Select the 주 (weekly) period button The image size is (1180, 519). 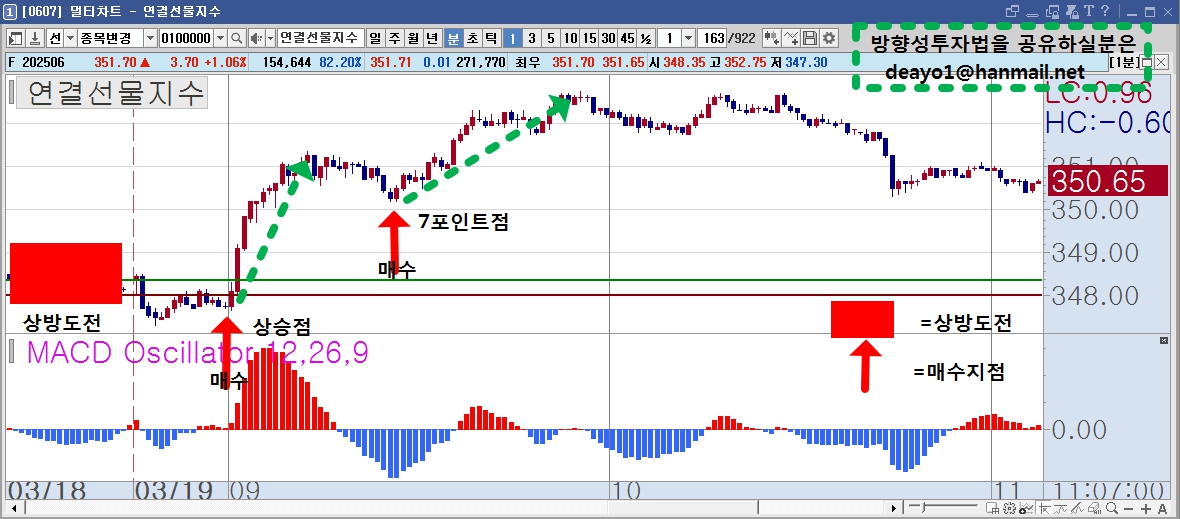point(394,38)
